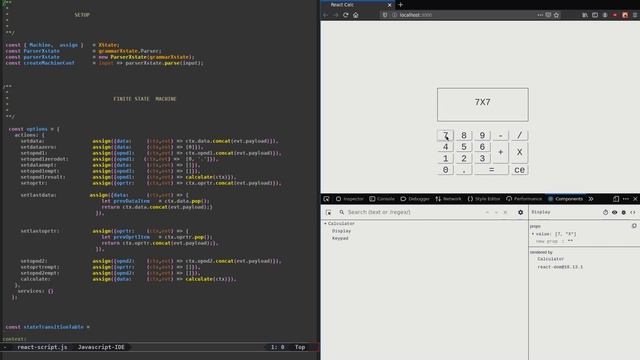This screenshot has height=360, width=640.
Task: Click Javascript-IDE mode in editor status line
Action: [101, 347]
